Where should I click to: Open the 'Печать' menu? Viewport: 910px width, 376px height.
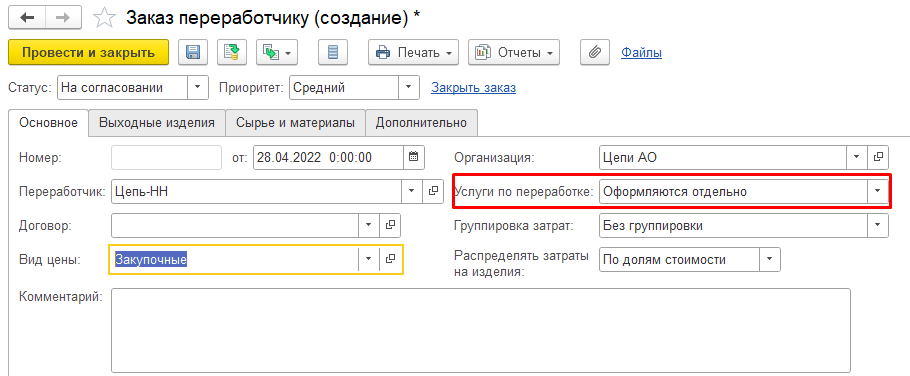coord(413,53)
